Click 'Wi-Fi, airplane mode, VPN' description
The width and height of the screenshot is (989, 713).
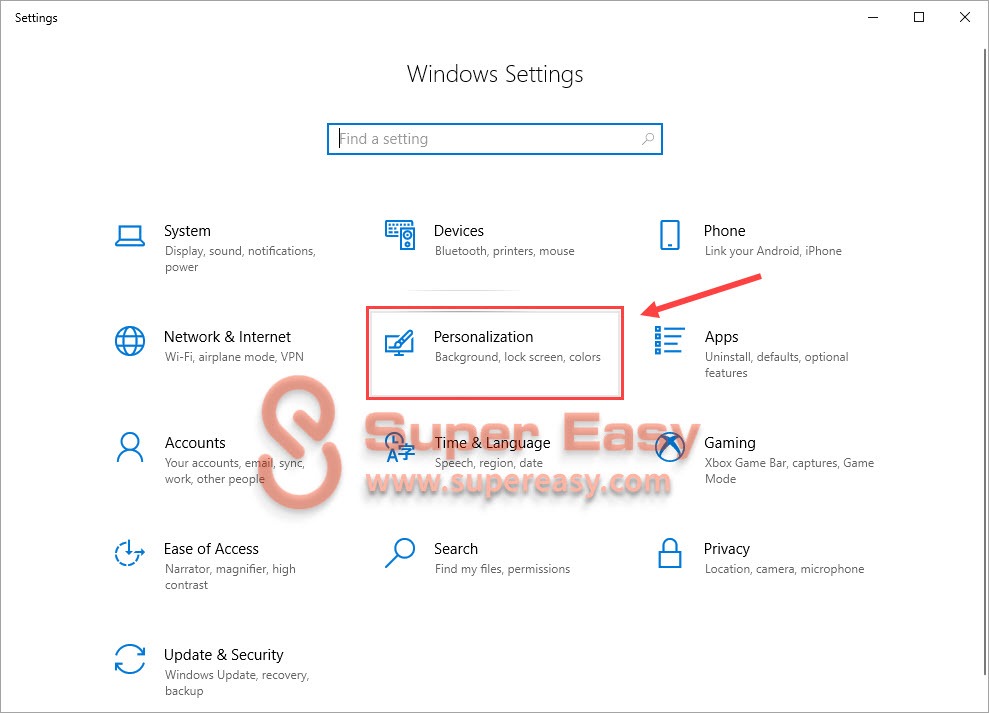click(x=234, y=357)
